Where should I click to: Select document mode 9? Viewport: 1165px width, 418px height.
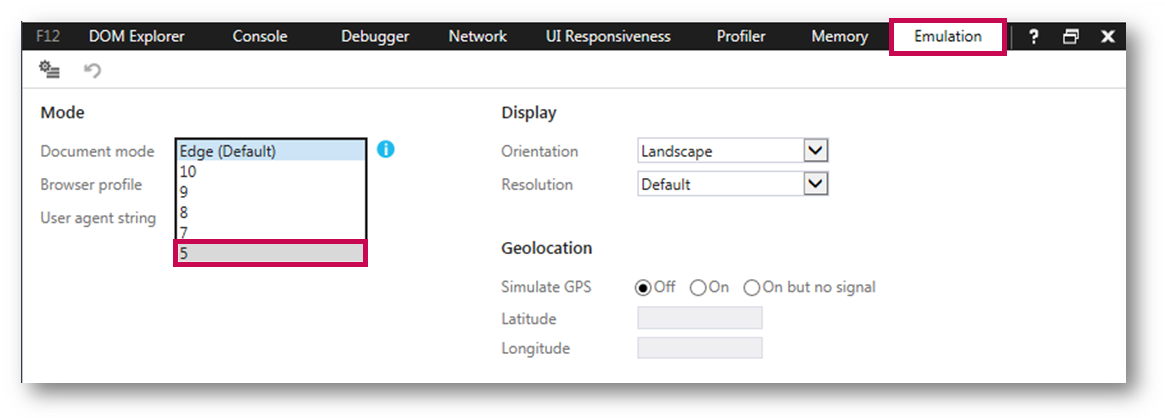coord(271,192)
